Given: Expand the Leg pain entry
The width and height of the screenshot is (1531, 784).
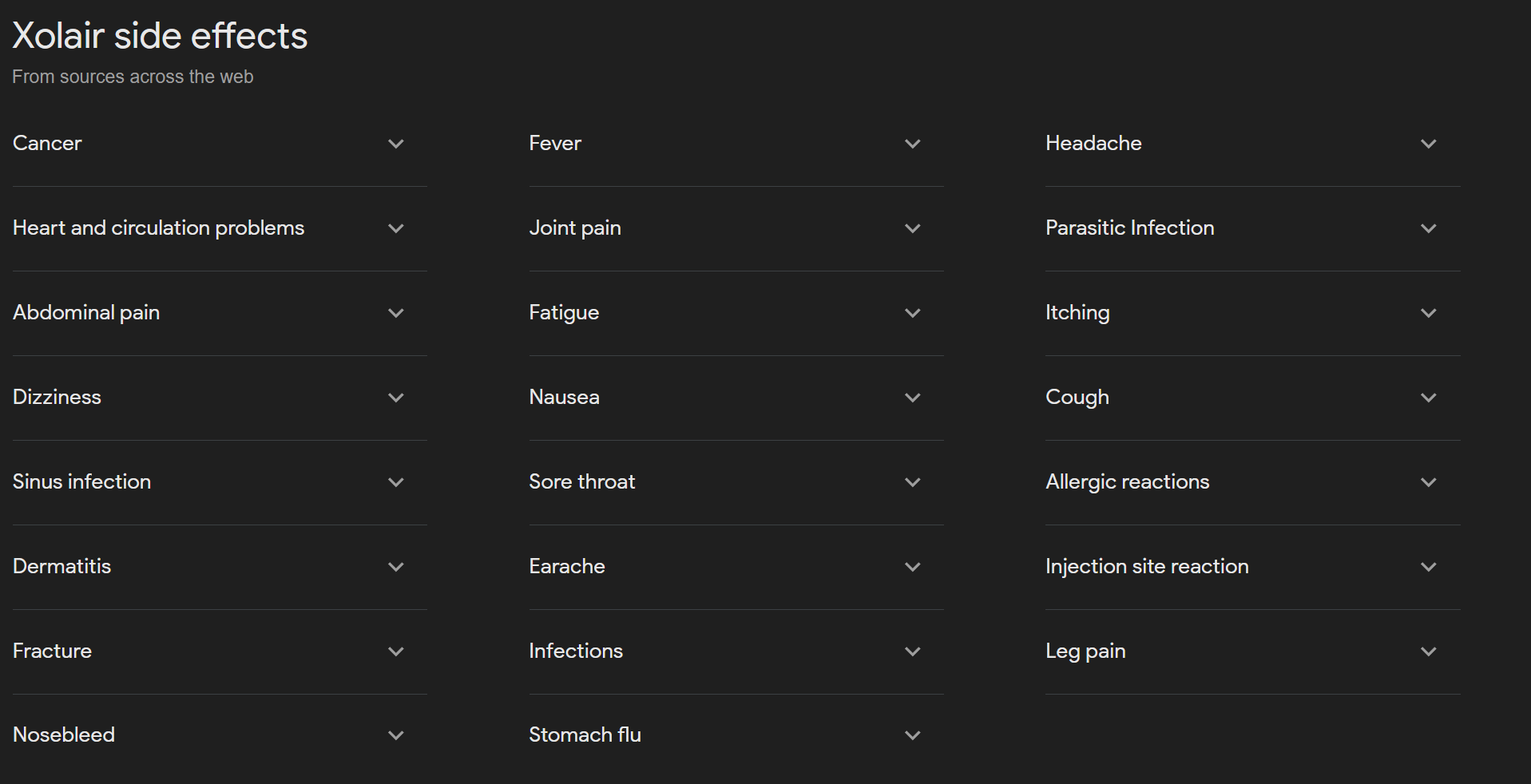Looking at the screenshot, I should [1429, 651].
